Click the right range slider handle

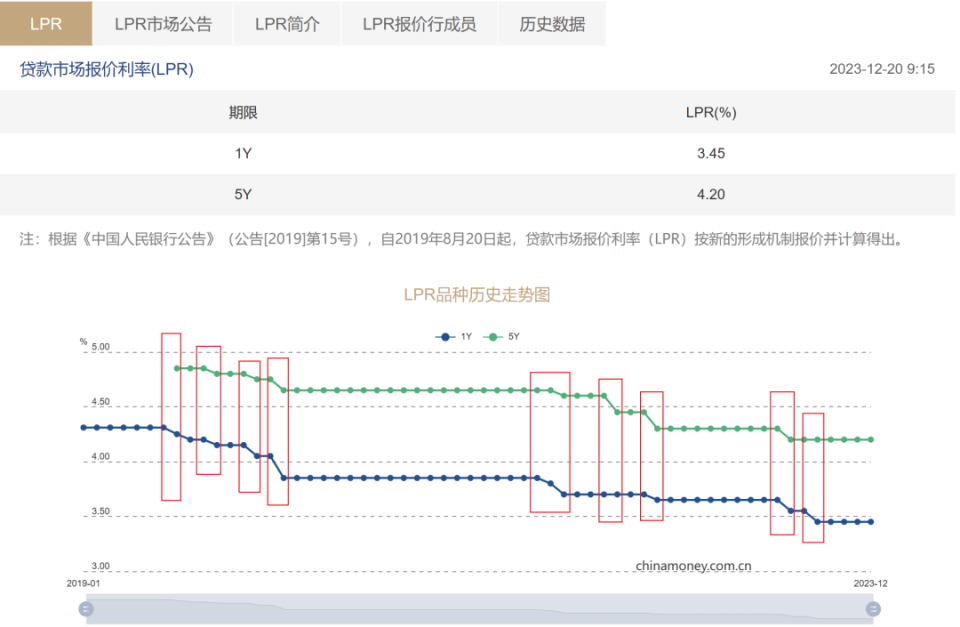click(x=873, y=609)
